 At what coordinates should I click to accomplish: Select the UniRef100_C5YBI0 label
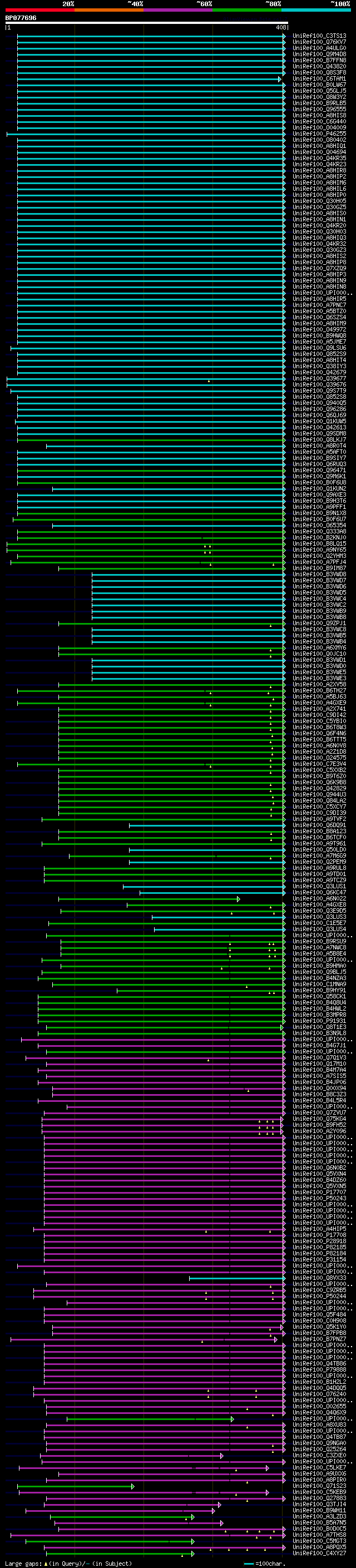point(319,721)
